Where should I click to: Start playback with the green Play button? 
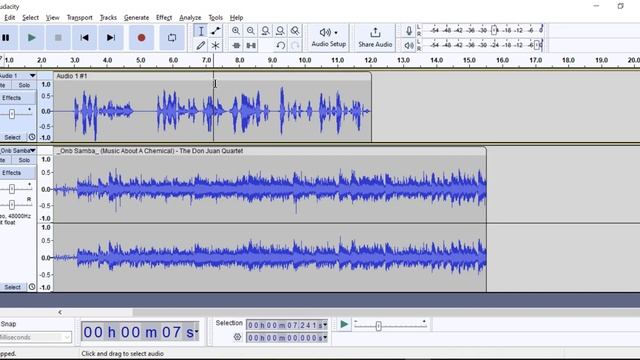(x=31, y=38)
